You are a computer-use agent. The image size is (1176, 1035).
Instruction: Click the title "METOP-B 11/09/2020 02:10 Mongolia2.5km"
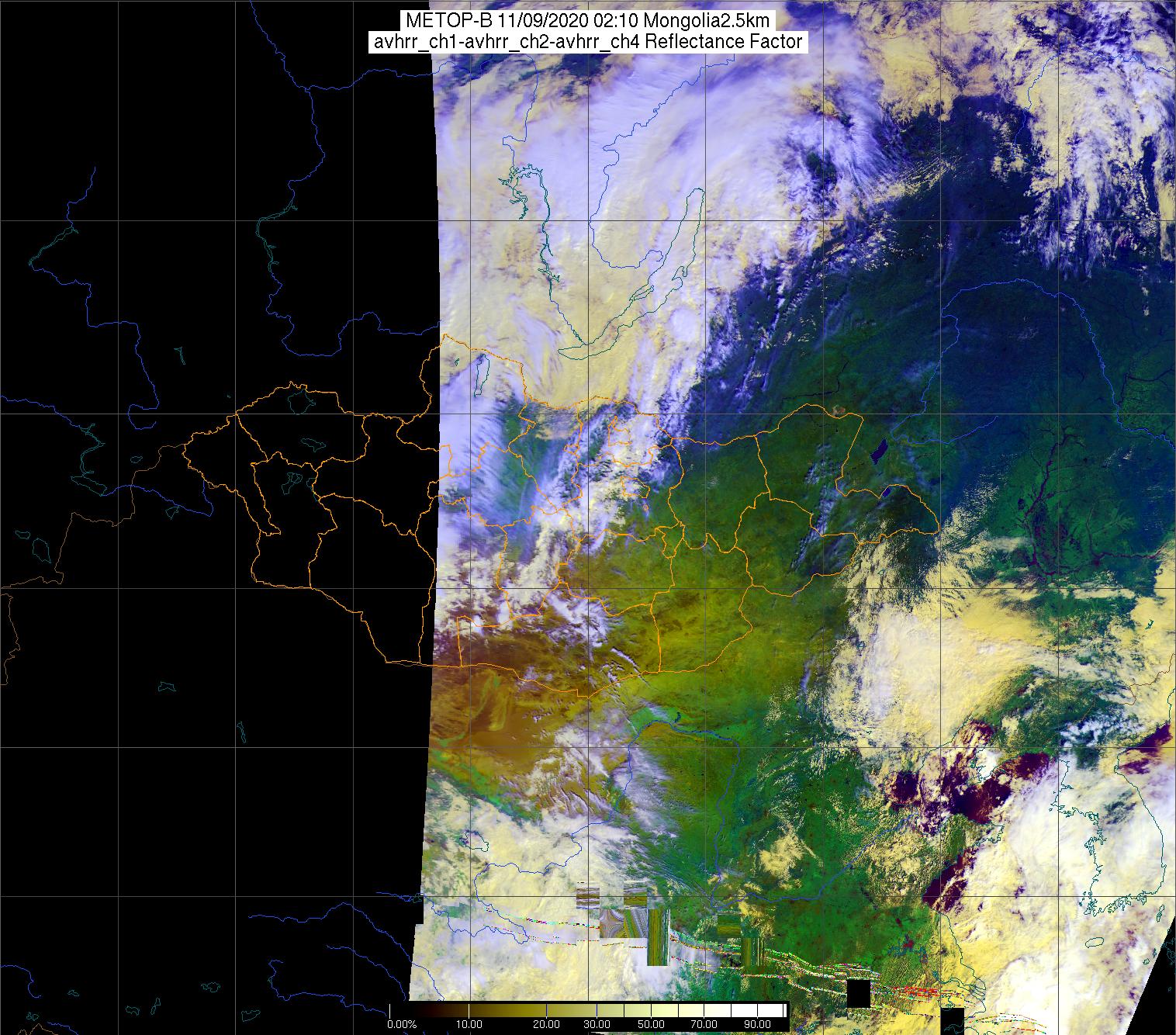587,21
